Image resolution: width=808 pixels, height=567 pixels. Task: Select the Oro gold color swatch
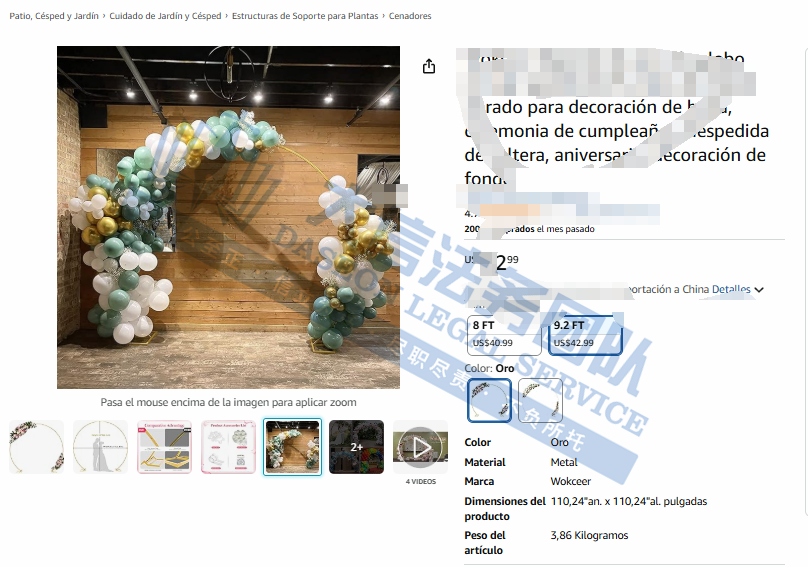[x=489, y=400]
